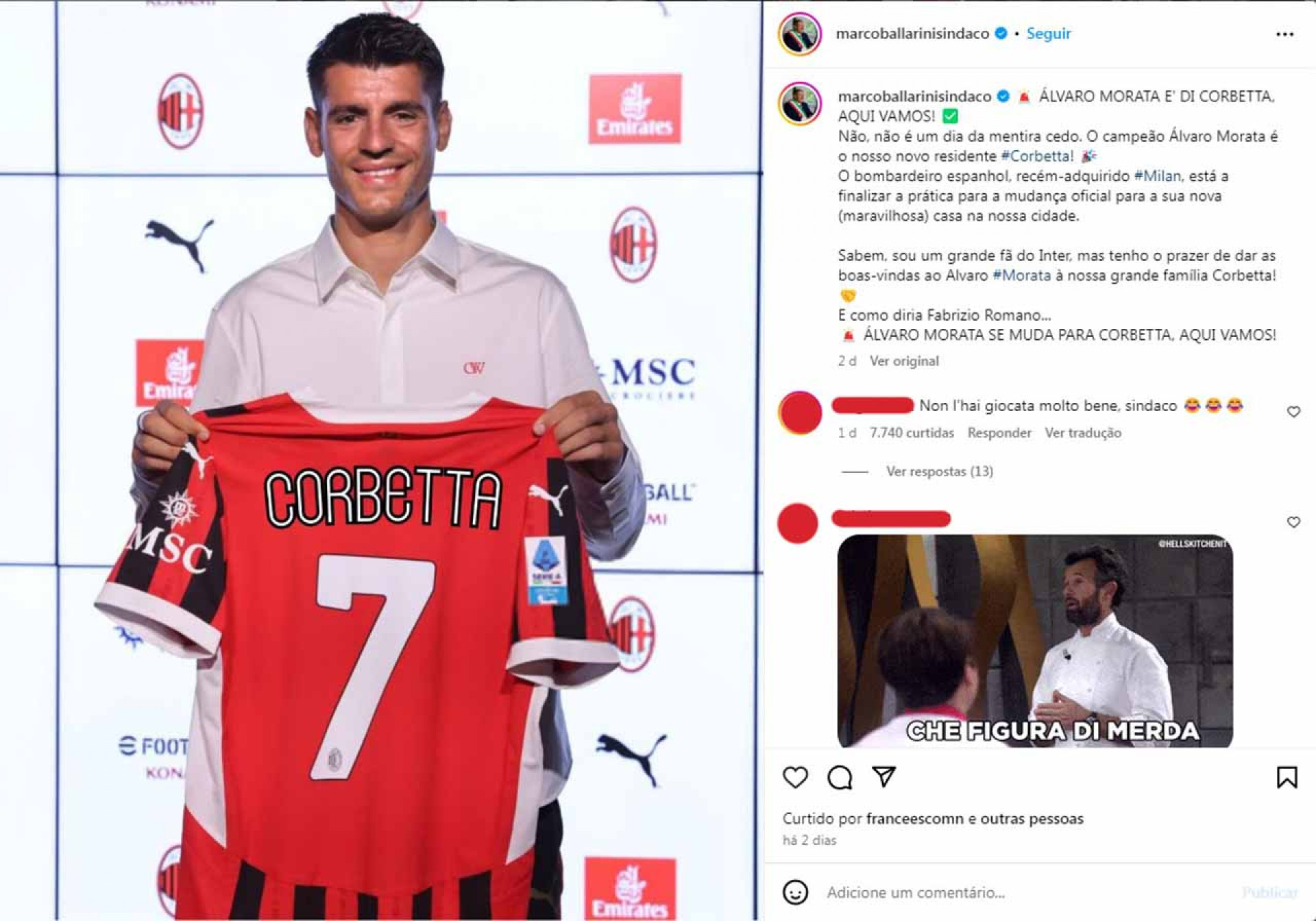Screen dimensions: 1316x921
Task: Reply to comment using 'Responder'
Action: (x=999, y=432)
